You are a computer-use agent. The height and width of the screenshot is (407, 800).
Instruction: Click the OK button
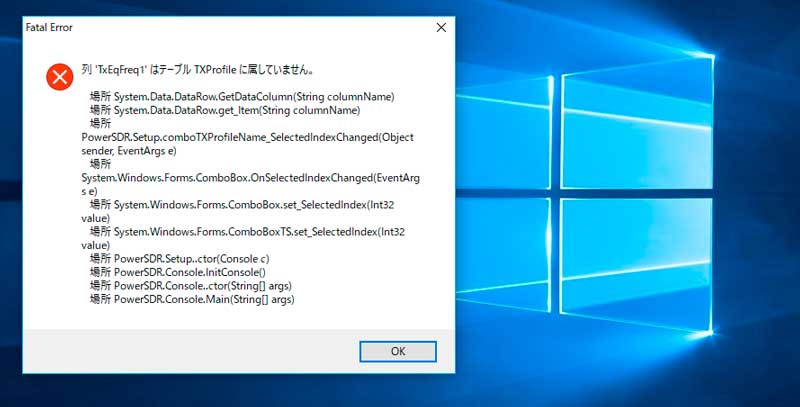click(x=397, y=351)
